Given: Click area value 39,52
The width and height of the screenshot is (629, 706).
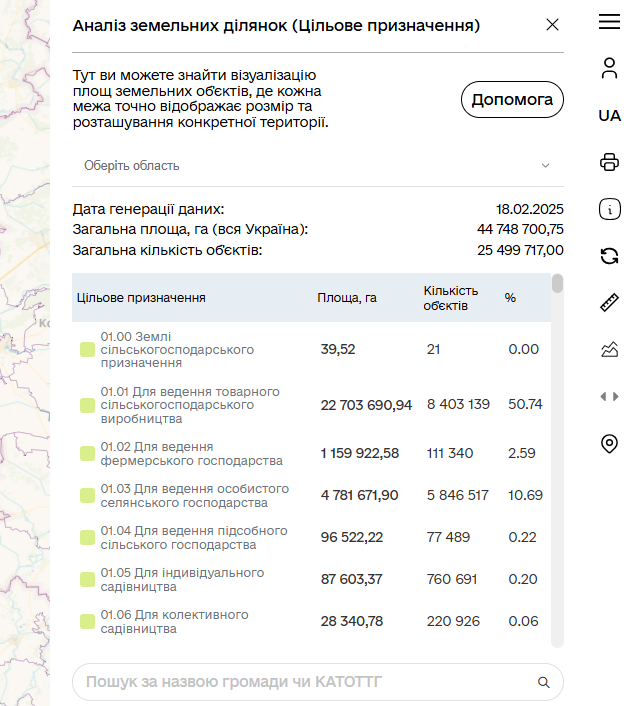Looking at the screenshot, I should pyautogui.click(x=338, y=349).
